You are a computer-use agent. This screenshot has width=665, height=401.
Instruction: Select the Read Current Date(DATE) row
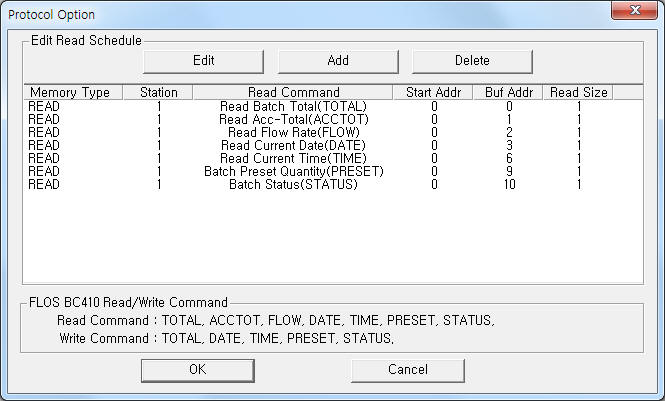click(x=333, y=145)
